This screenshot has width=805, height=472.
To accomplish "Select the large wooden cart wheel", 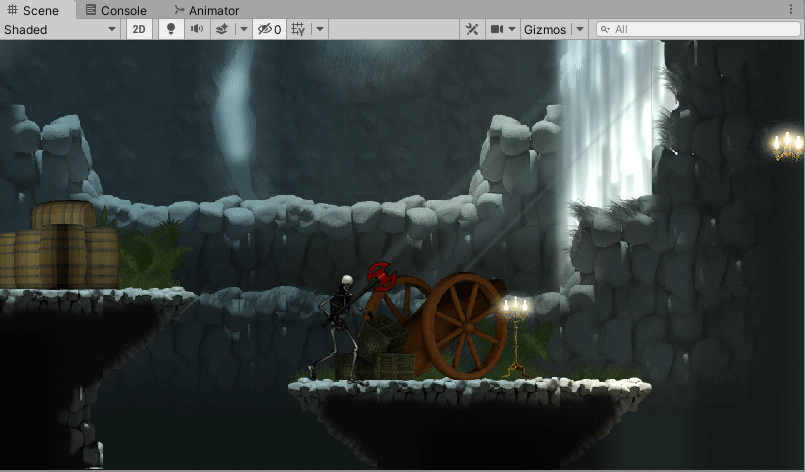I will tap(463, 326).
